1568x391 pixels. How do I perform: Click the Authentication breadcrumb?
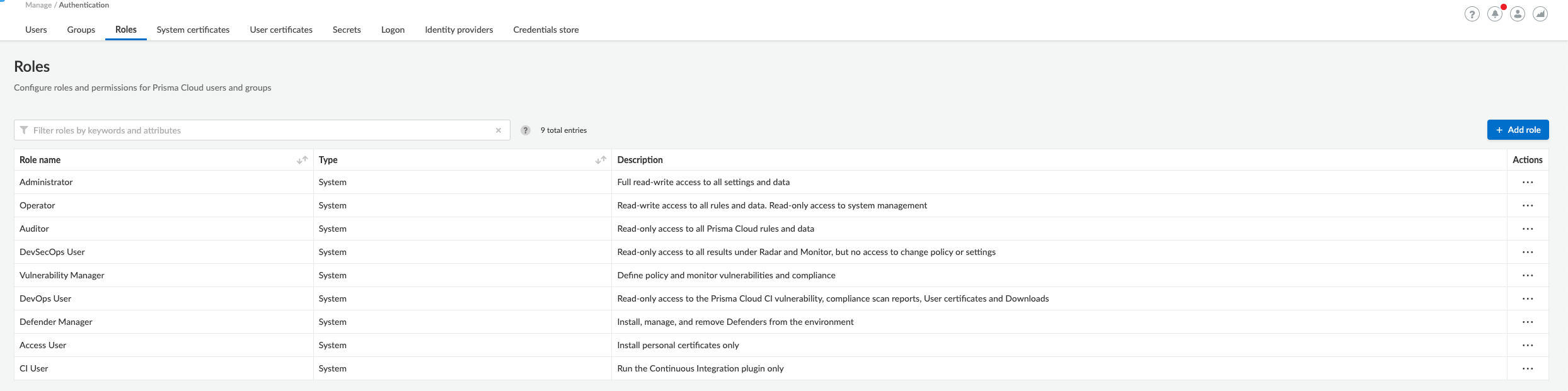tap(84, 5)
